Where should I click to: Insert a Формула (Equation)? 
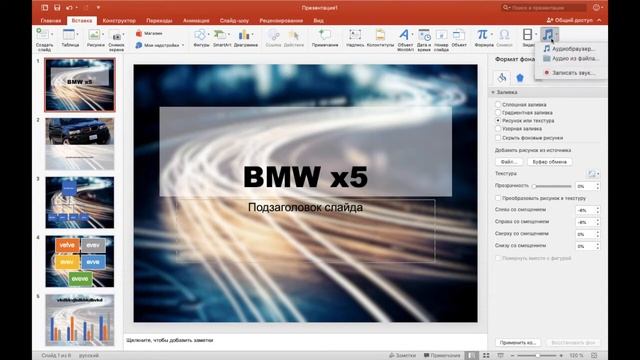click(482, 35)
